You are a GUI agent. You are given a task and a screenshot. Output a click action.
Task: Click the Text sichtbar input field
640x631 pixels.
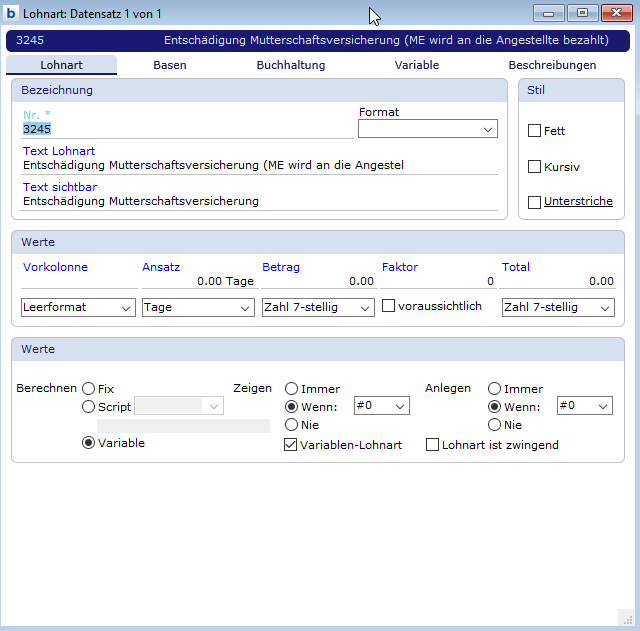[258, 201]
